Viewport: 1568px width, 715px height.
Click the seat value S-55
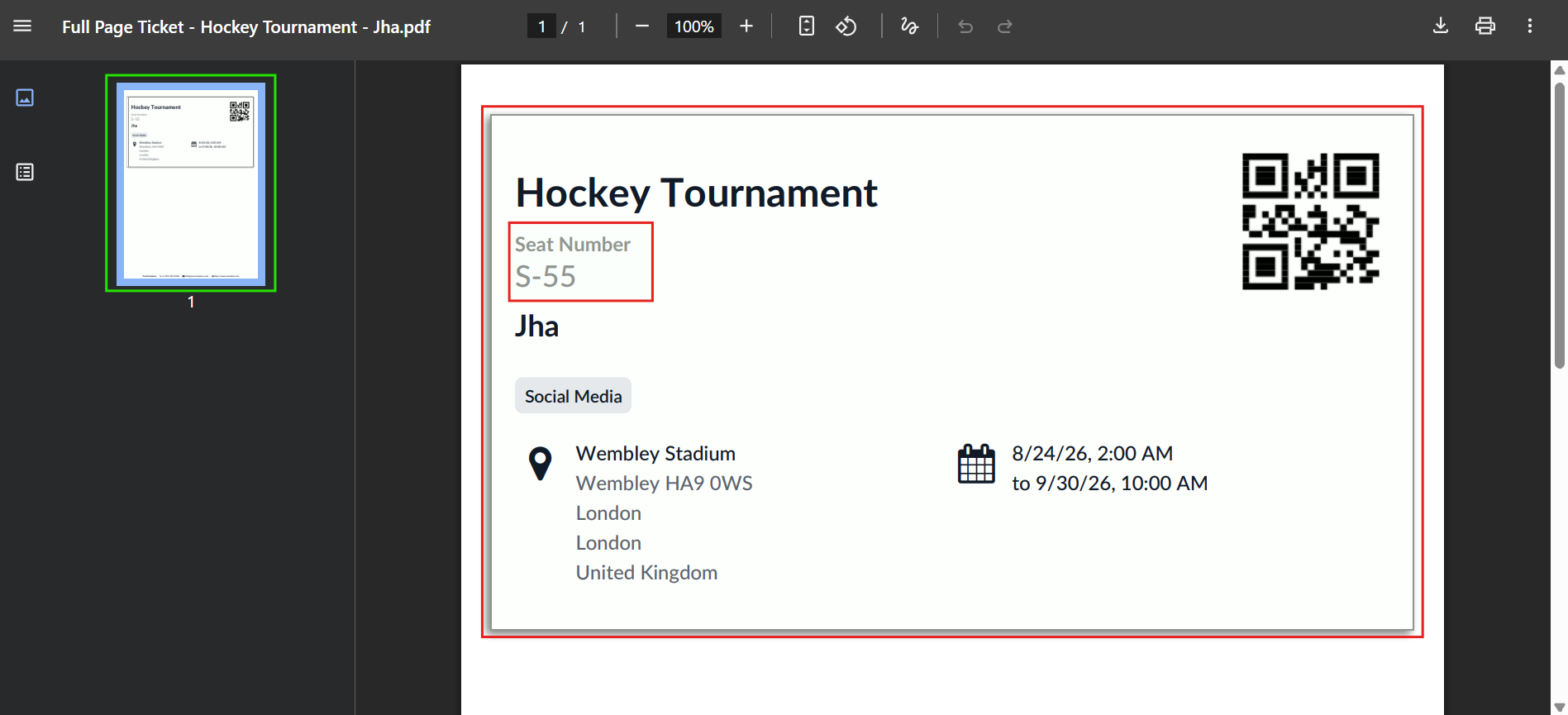[x=546, y=277]
